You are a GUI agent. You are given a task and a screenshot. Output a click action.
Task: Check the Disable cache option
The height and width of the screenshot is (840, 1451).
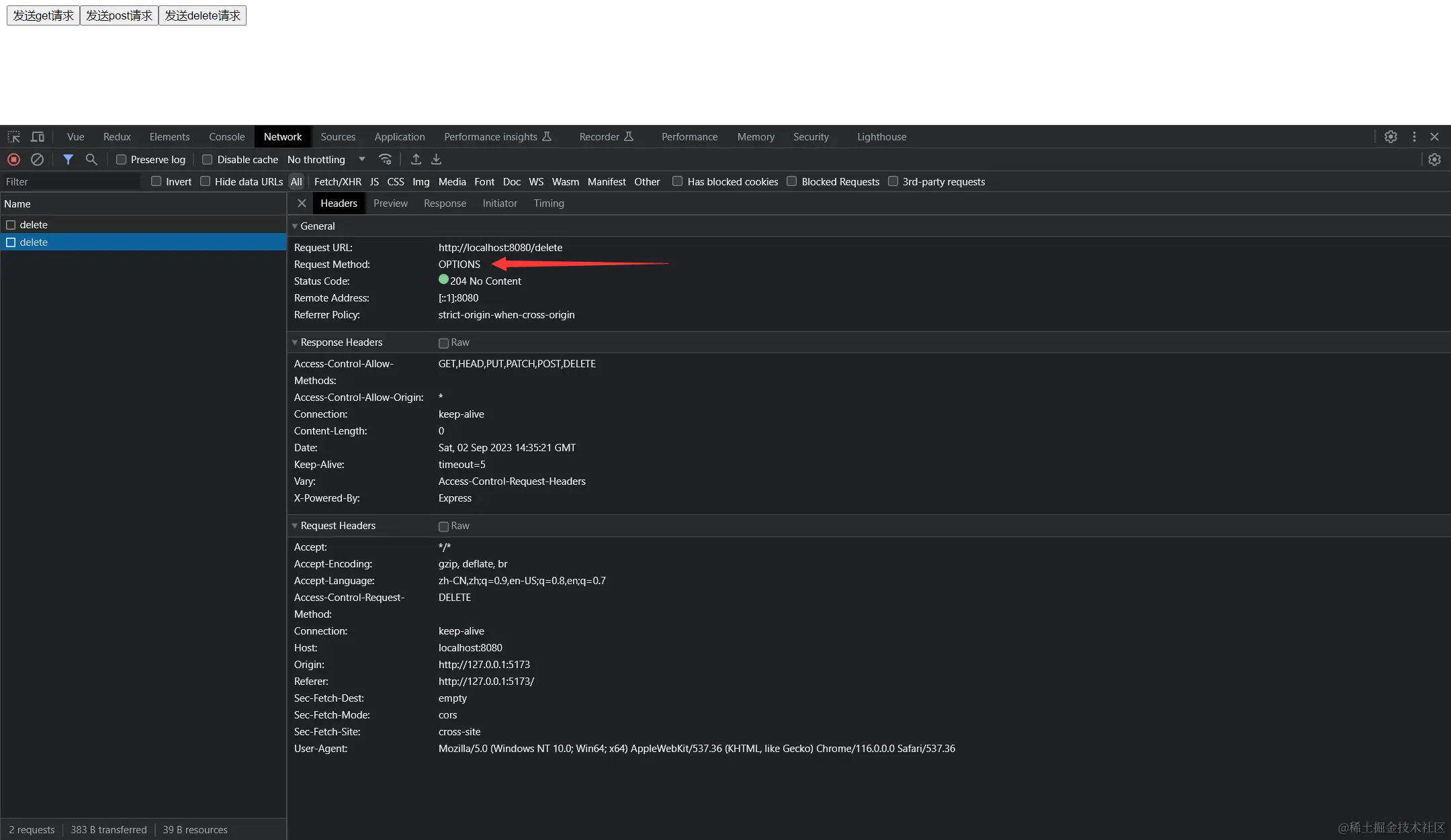pyautogui.click(x=208, y=160)
